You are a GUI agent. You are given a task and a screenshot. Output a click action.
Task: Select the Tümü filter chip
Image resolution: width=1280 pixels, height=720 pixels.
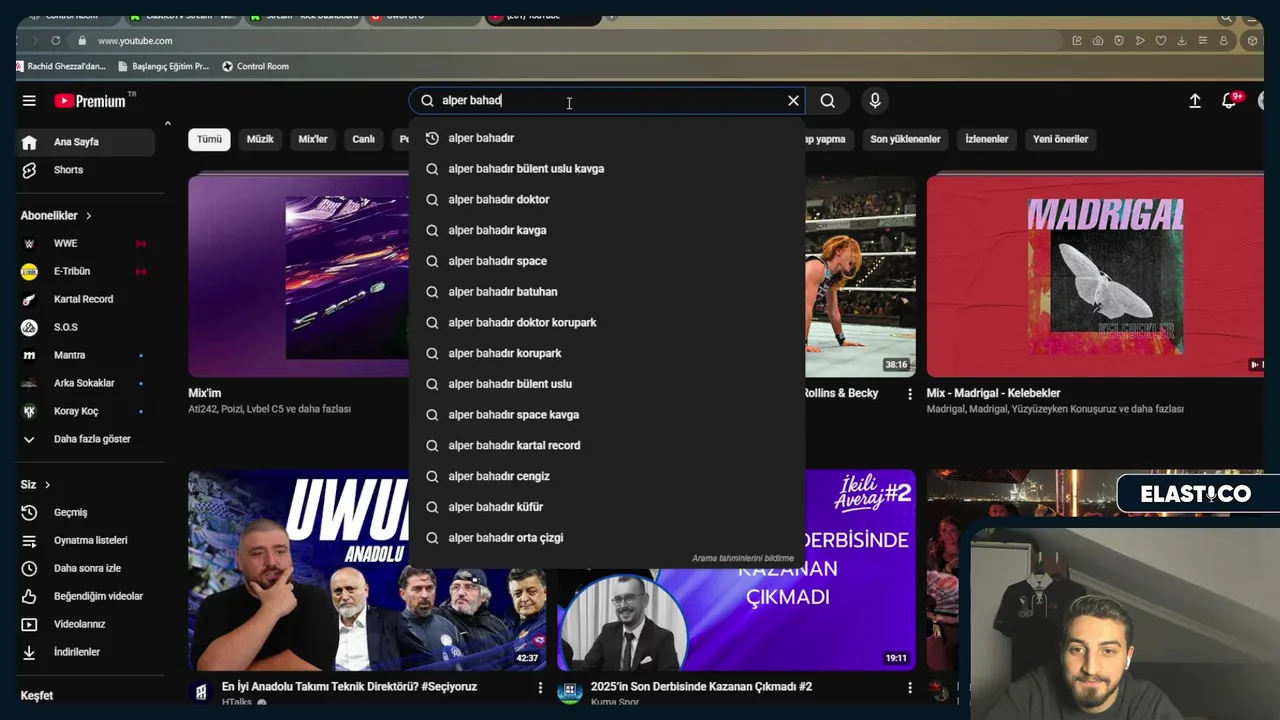(x=209, y=139)
